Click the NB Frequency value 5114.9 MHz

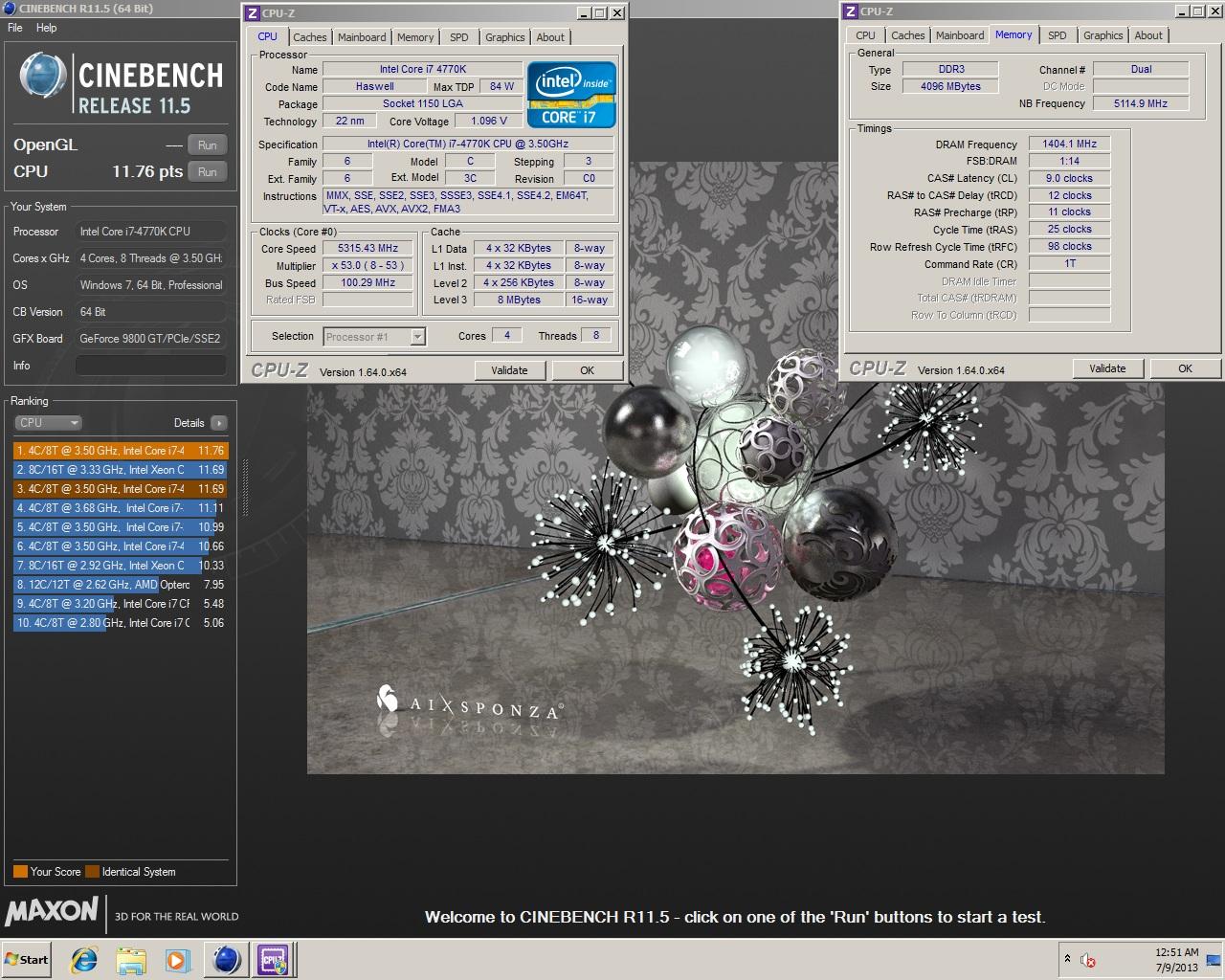(1141, 103)
